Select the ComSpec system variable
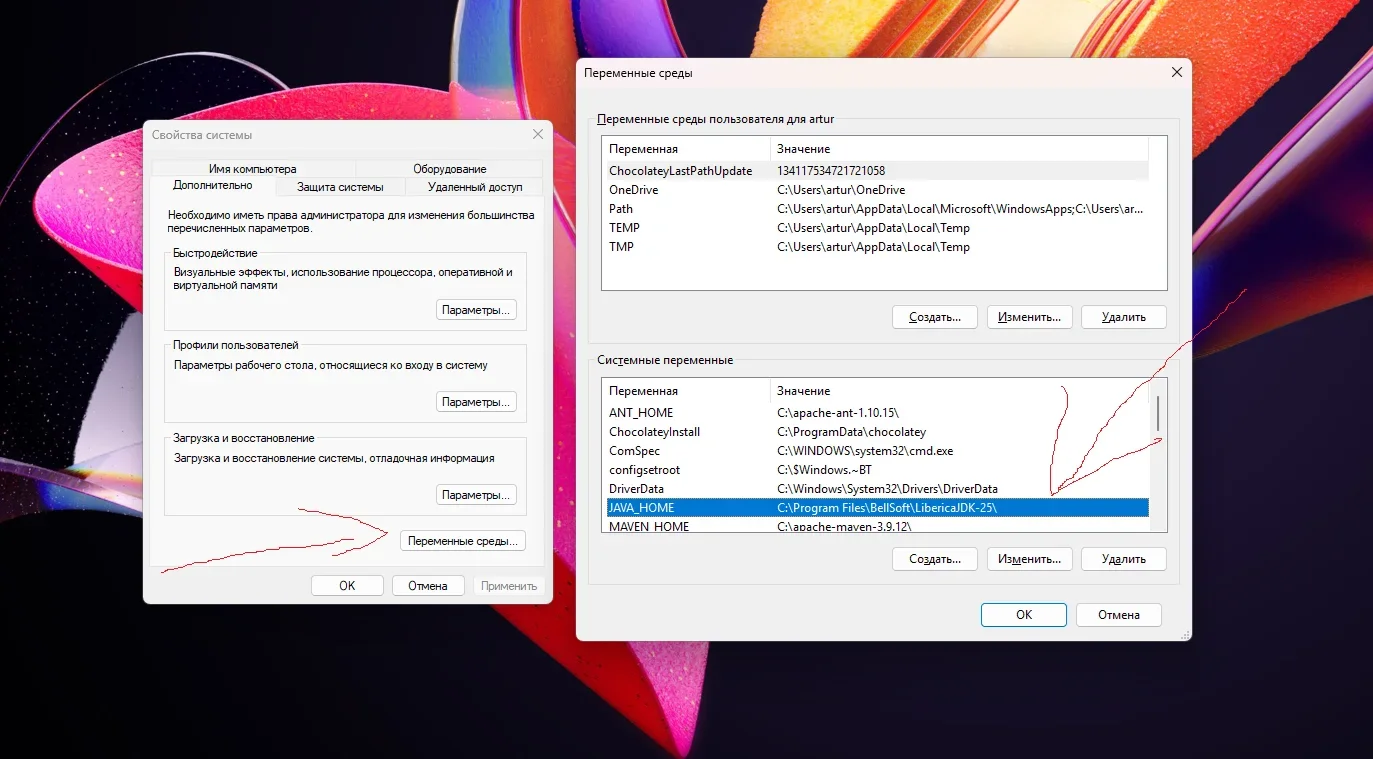The height and width of the screenshot is (759, 1373). (x=877, y=451)
